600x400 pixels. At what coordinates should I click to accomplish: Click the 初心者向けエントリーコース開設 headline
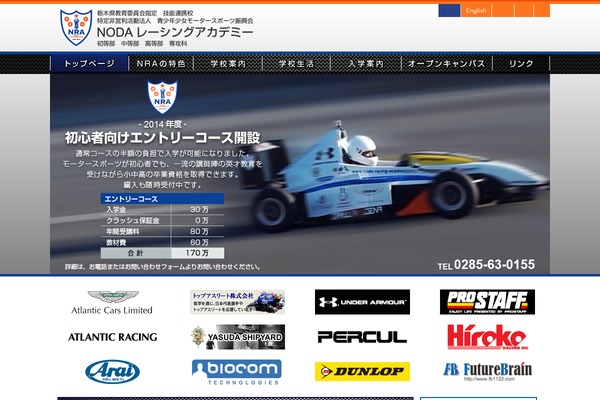(162, 138)
